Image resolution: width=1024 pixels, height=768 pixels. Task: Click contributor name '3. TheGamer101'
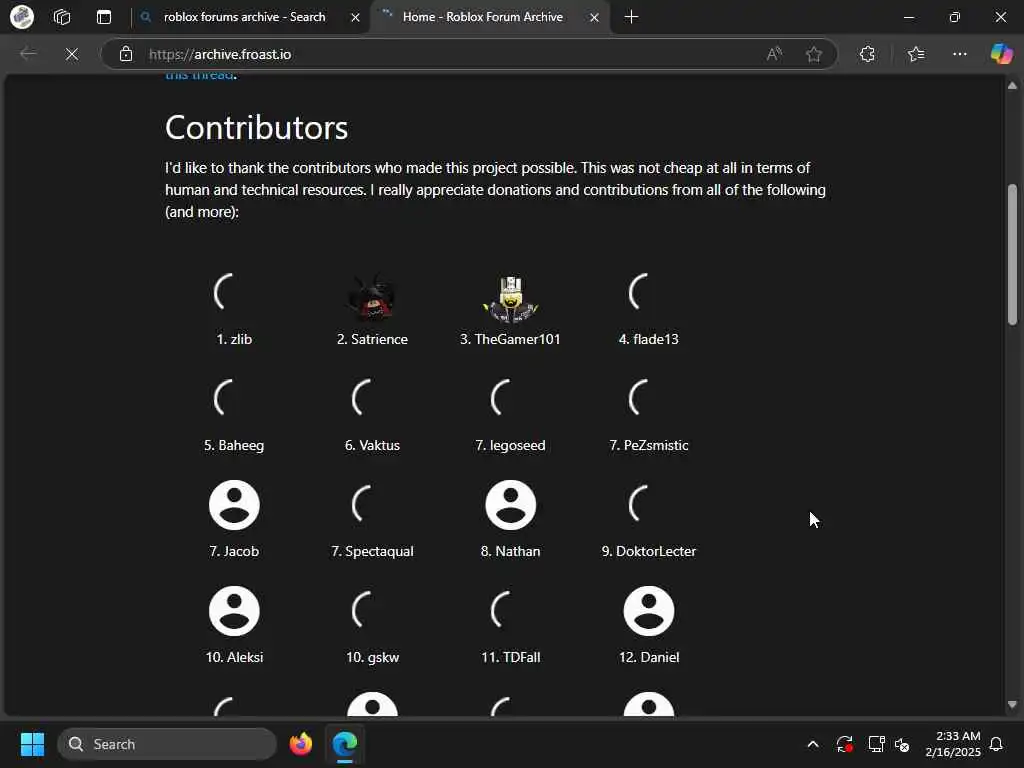point(510,339)
